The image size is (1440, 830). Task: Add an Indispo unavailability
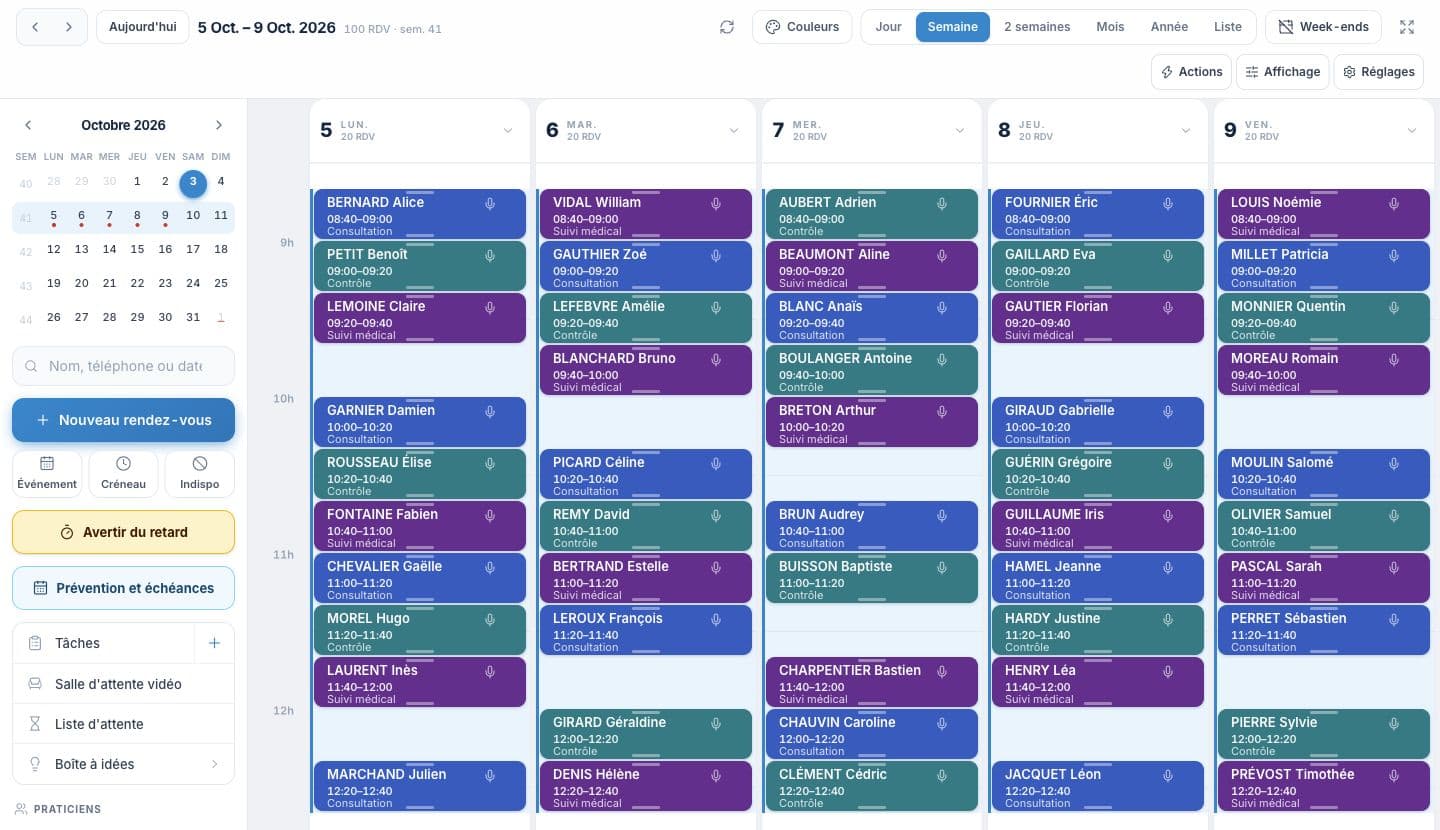199,474
